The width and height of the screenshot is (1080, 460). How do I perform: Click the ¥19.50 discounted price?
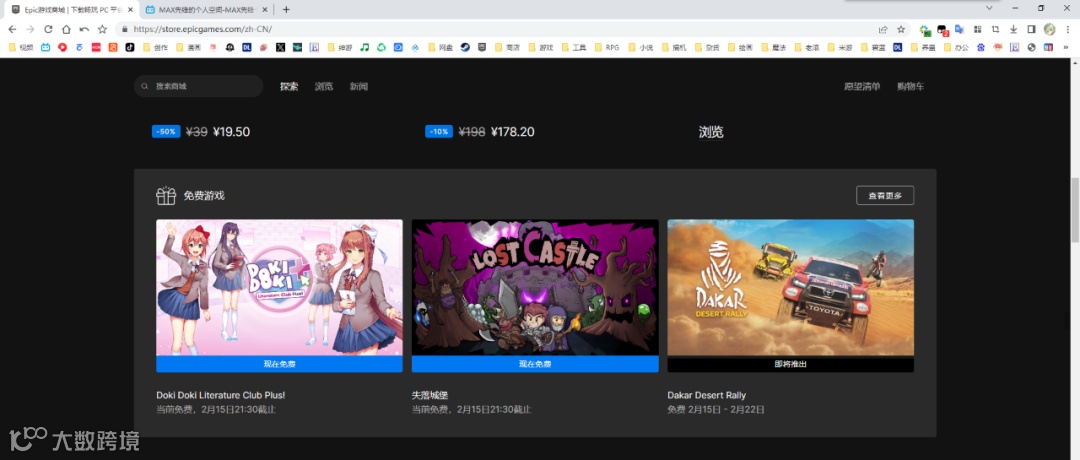point(231,132)
